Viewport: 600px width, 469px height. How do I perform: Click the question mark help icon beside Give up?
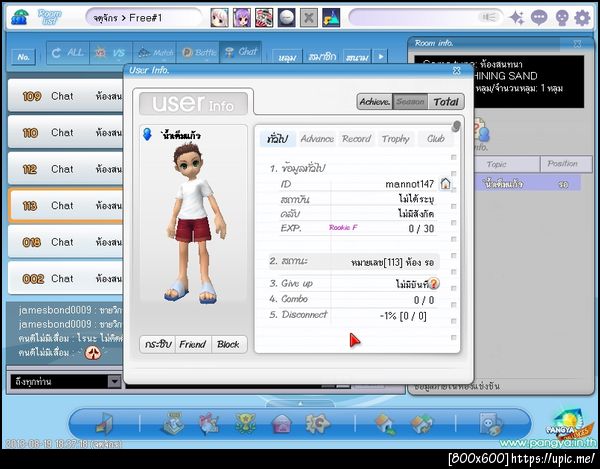[433, 284]
